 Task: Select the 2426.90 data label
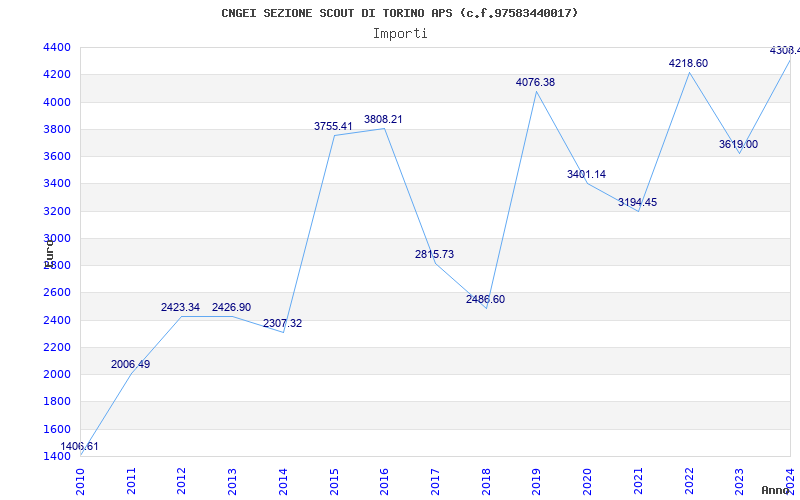[232, 307]
